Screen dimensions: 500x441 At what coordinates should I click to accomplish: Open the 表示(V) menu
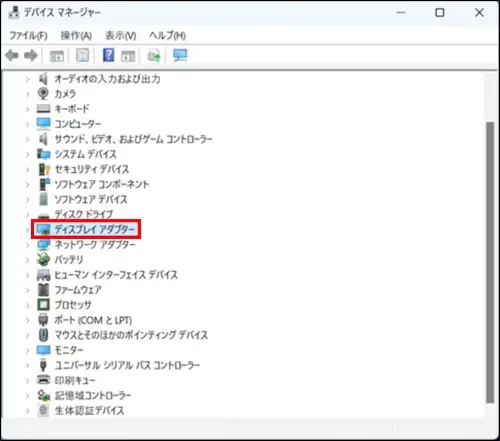[121, 35]
